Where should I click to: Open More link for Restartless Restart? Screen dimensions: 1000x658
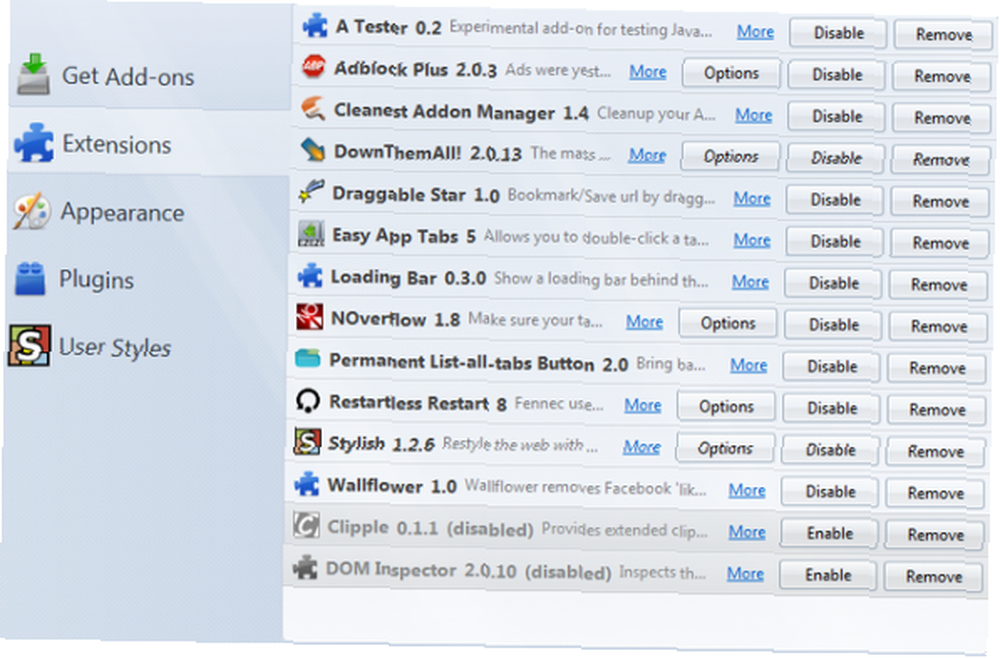tap(643, 405)
